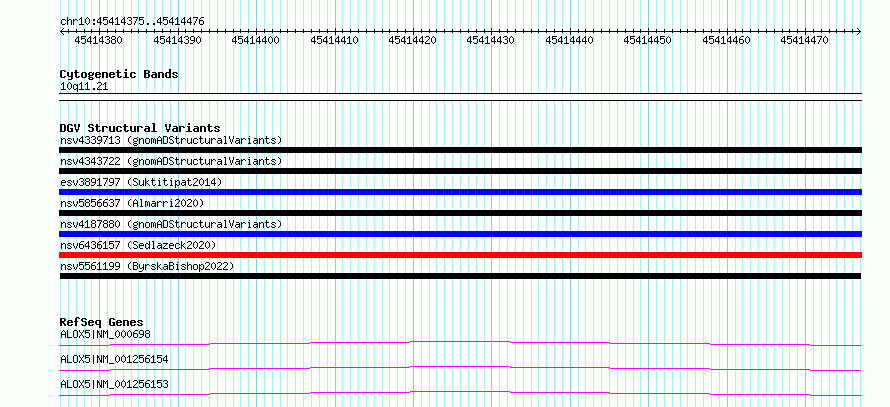Select the black bar under nsv5856637
Viewport: 890px width, 407px height.
[x=460, y=213]
